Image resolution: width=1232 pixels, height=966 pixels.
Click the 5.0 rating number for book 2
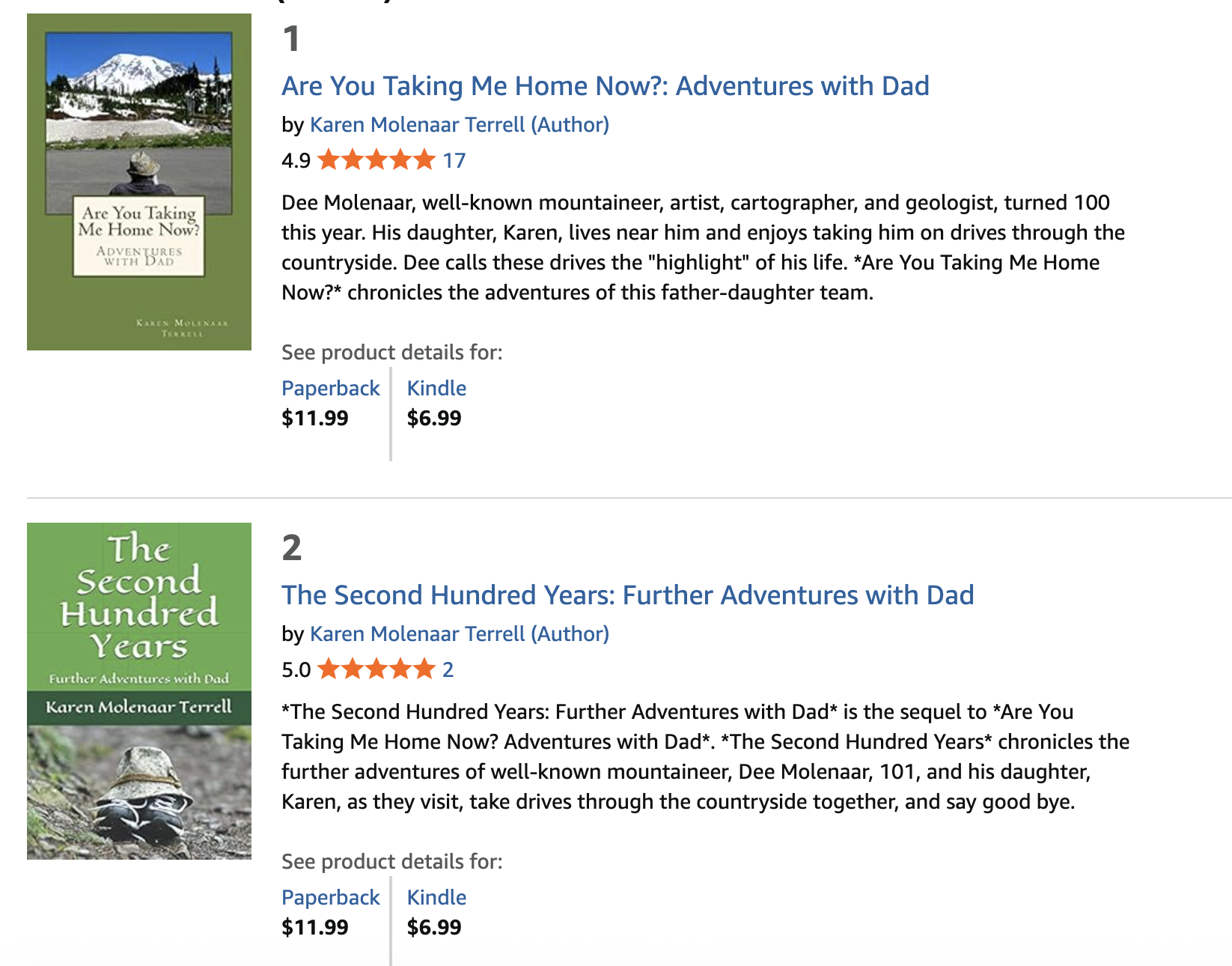[296, 670]
